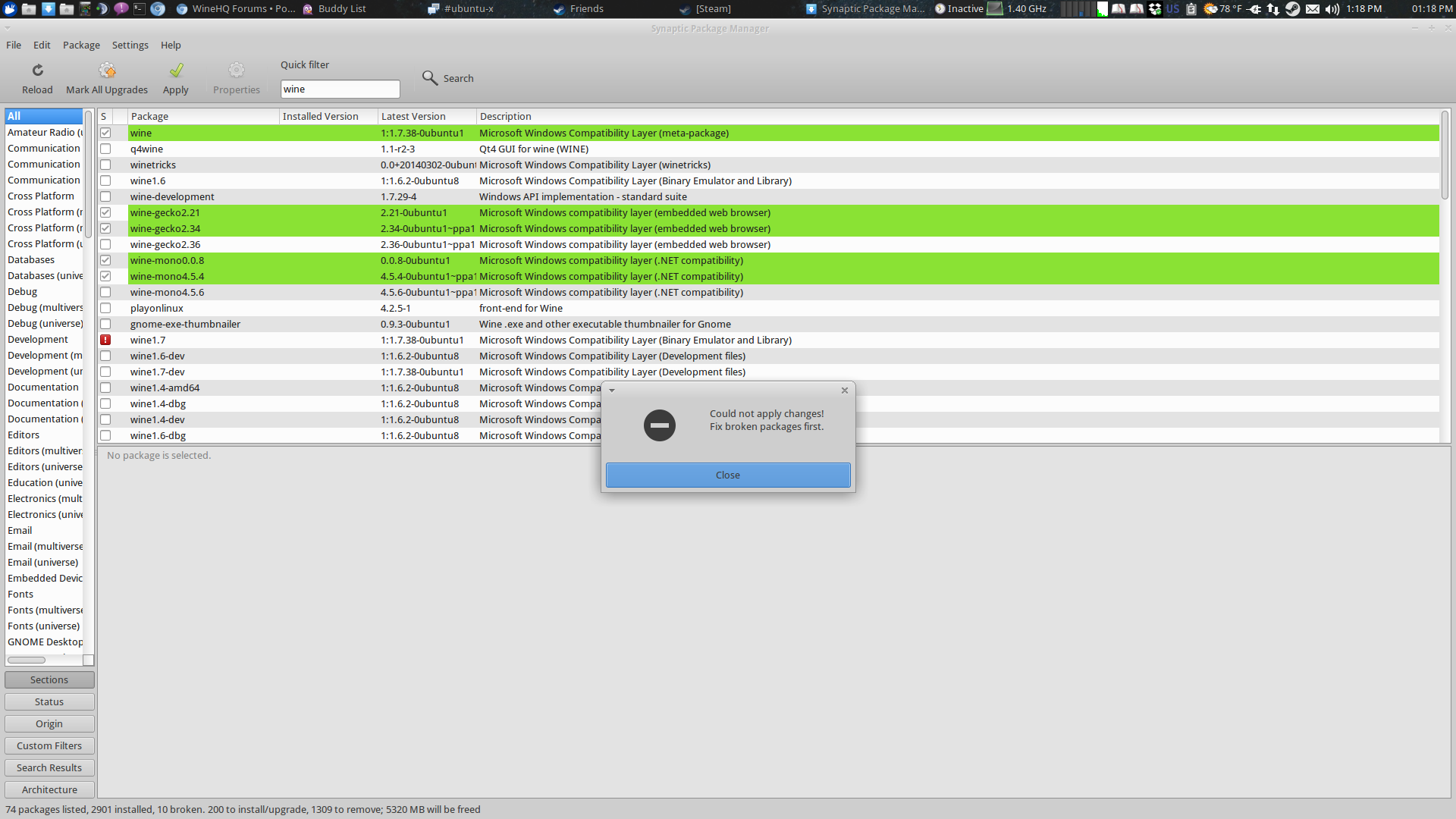Click the Architecture filter button
1456x819 pixels.
[49, 790]
